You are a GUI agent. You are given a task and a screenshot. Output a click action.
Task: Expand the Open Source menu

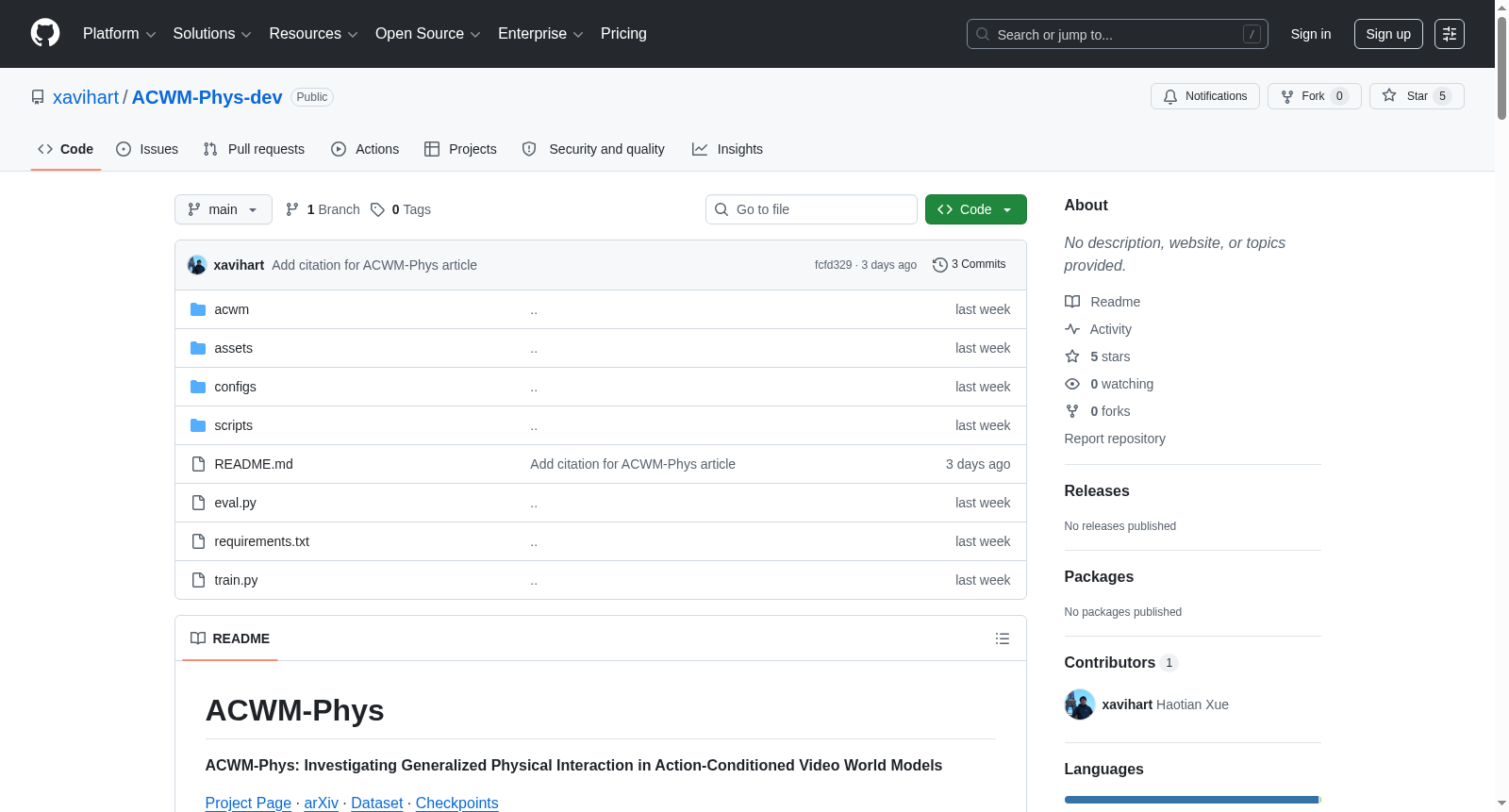pos(428,34)
